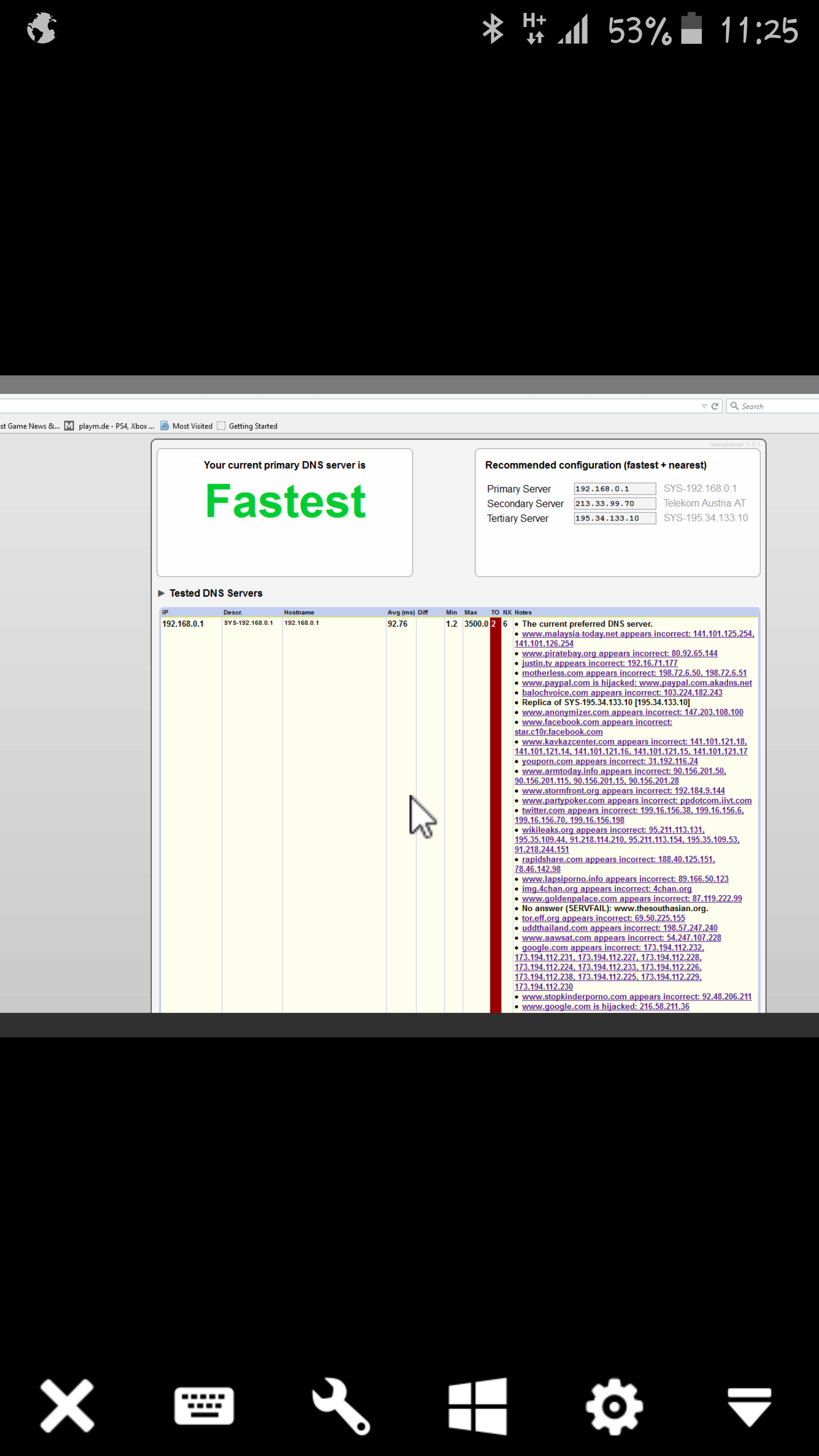
Task: Open the www.armtoday.info appears incorrect link
Action: point(624,771)
